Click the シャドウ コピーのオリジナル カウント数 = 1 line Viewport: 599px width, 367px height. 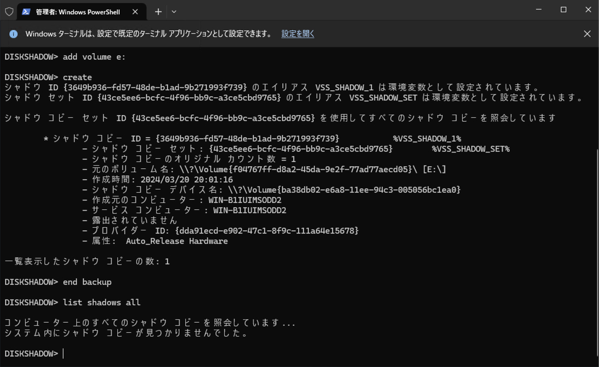click(189, 159)
